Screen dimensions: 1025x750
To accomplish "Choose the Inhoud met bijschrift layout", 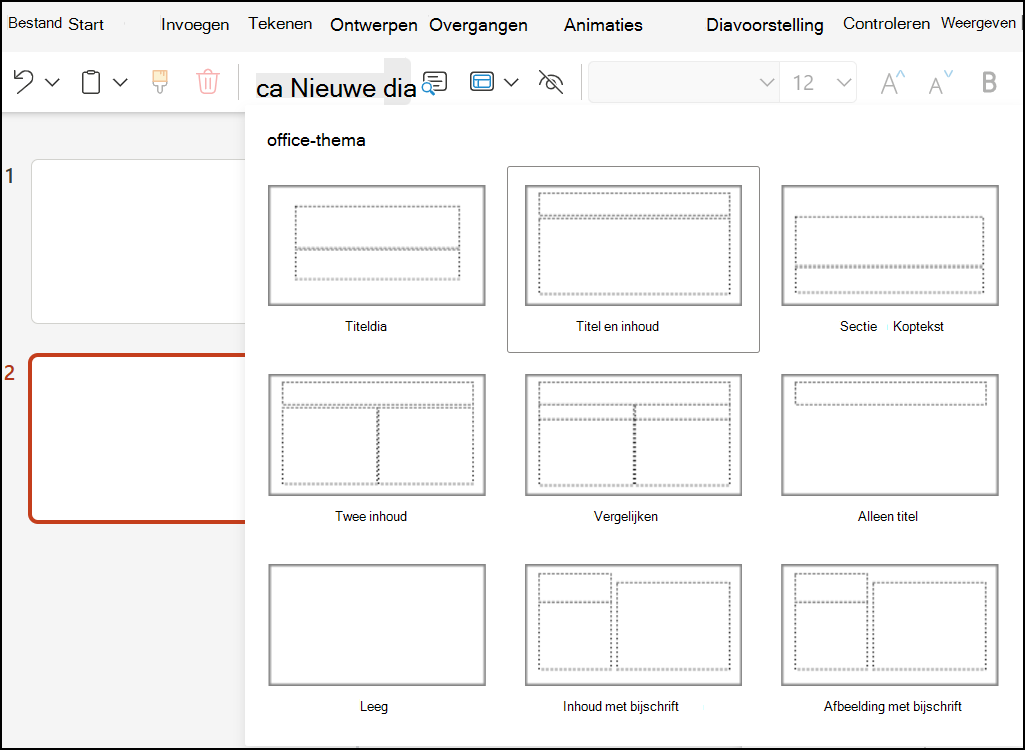I will tap(633, 625).
